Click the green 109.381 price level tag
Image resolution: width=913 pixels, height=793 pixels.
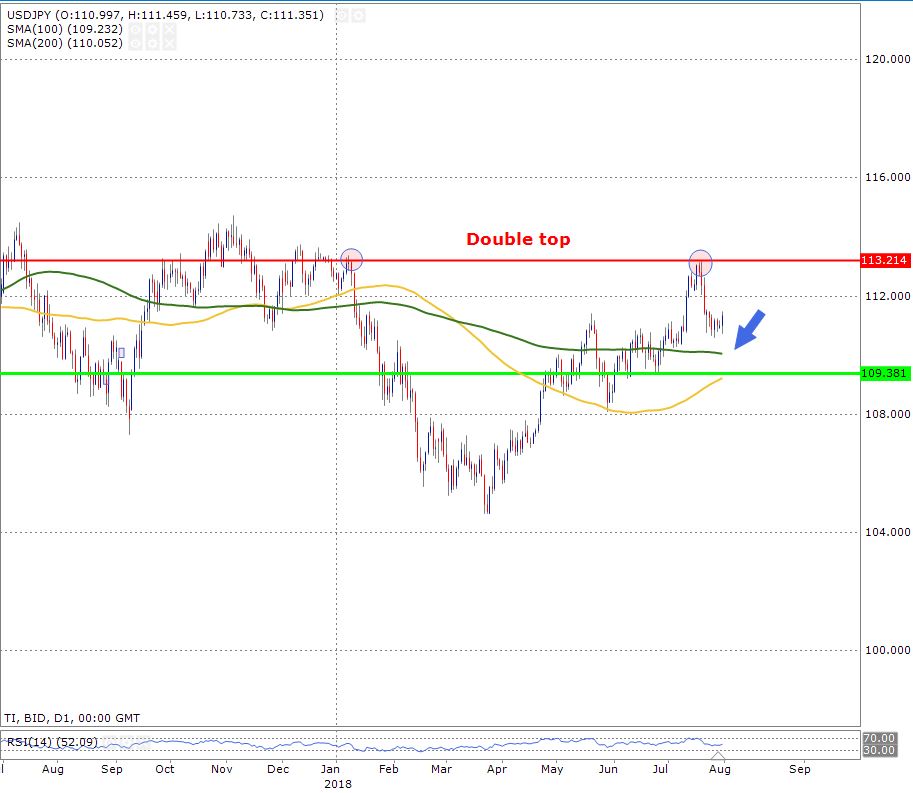tap(884, 373)
